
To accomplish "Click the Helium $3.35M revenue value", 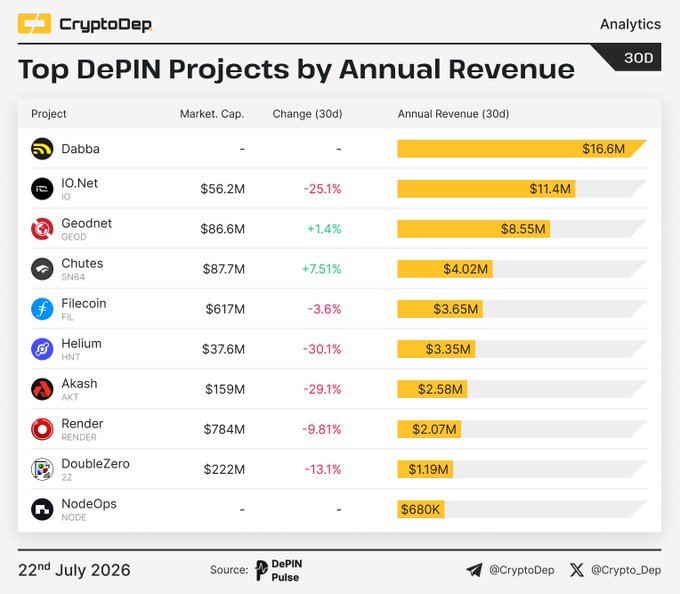I will [x=448, y=349].
